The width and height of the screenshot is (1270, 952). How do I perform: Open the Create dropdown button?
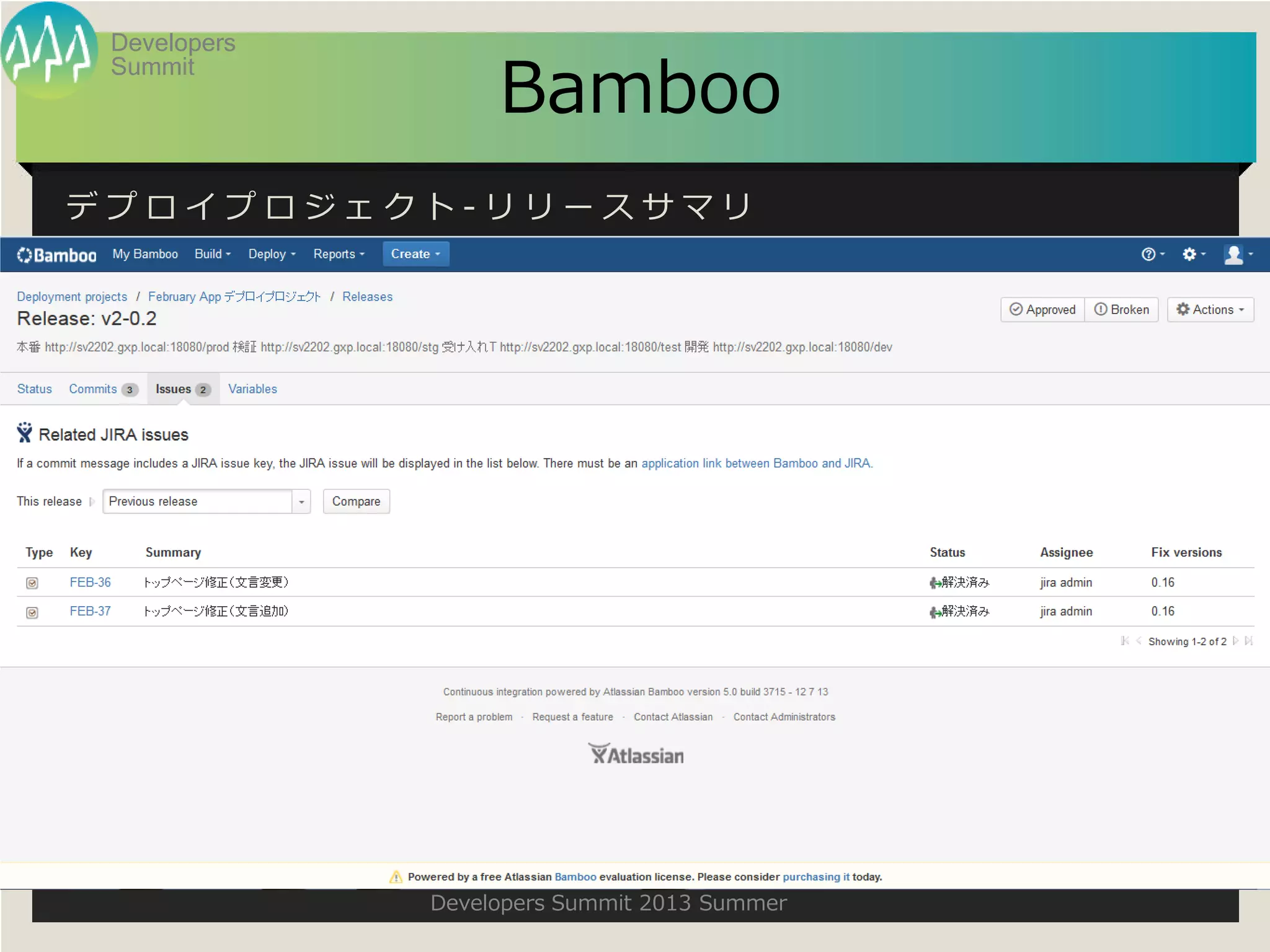tap(415, 254)
